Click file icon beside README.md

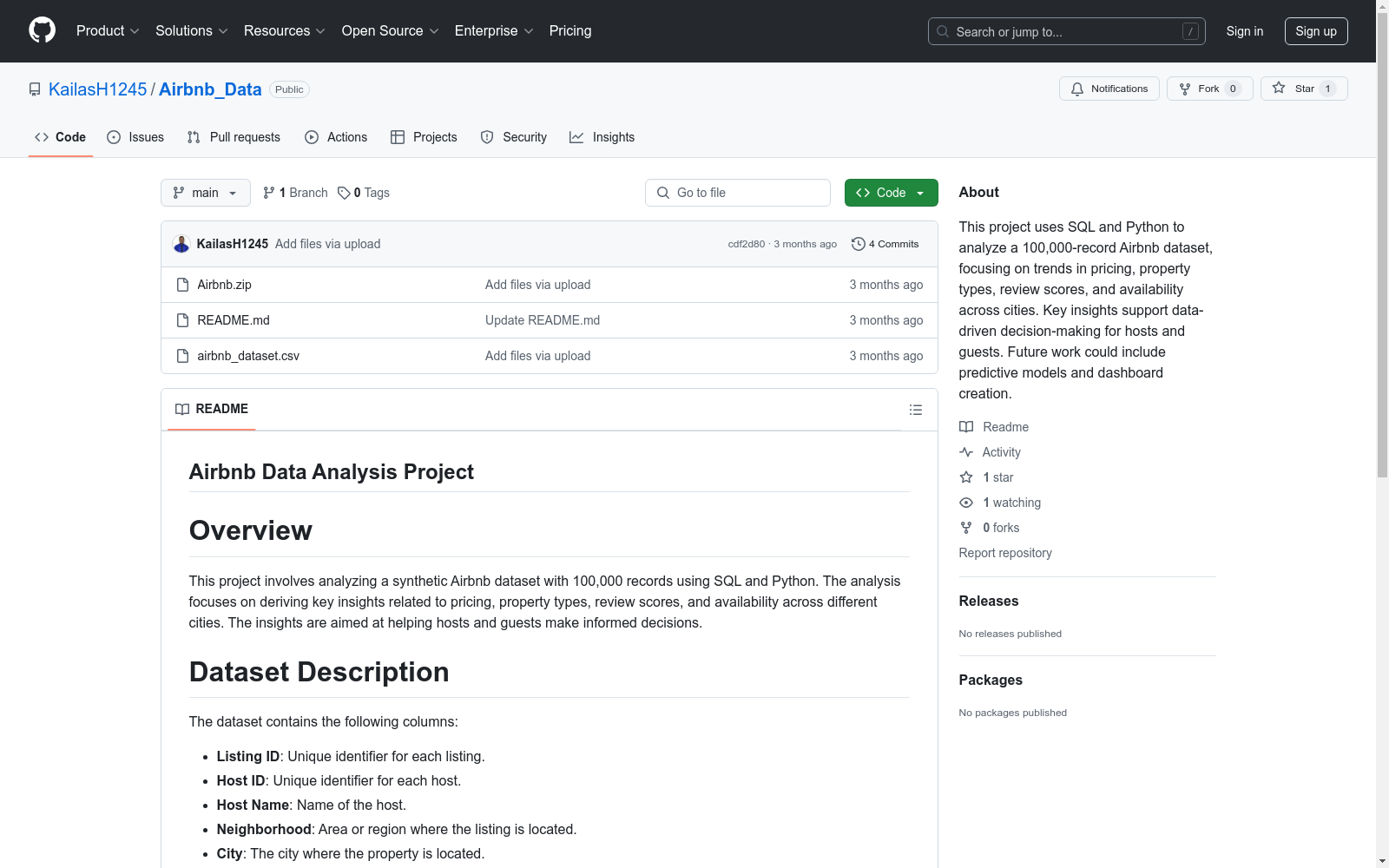click(x=182, y=320)
